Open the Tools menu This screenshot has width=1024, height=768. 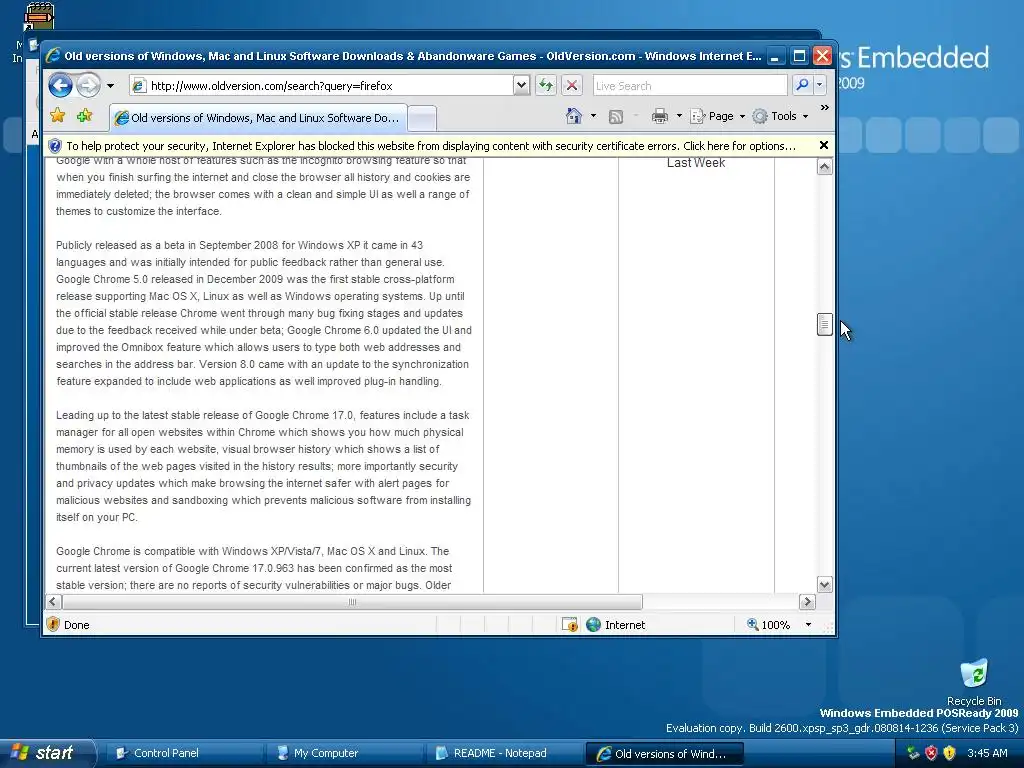(x=780, y=116)
